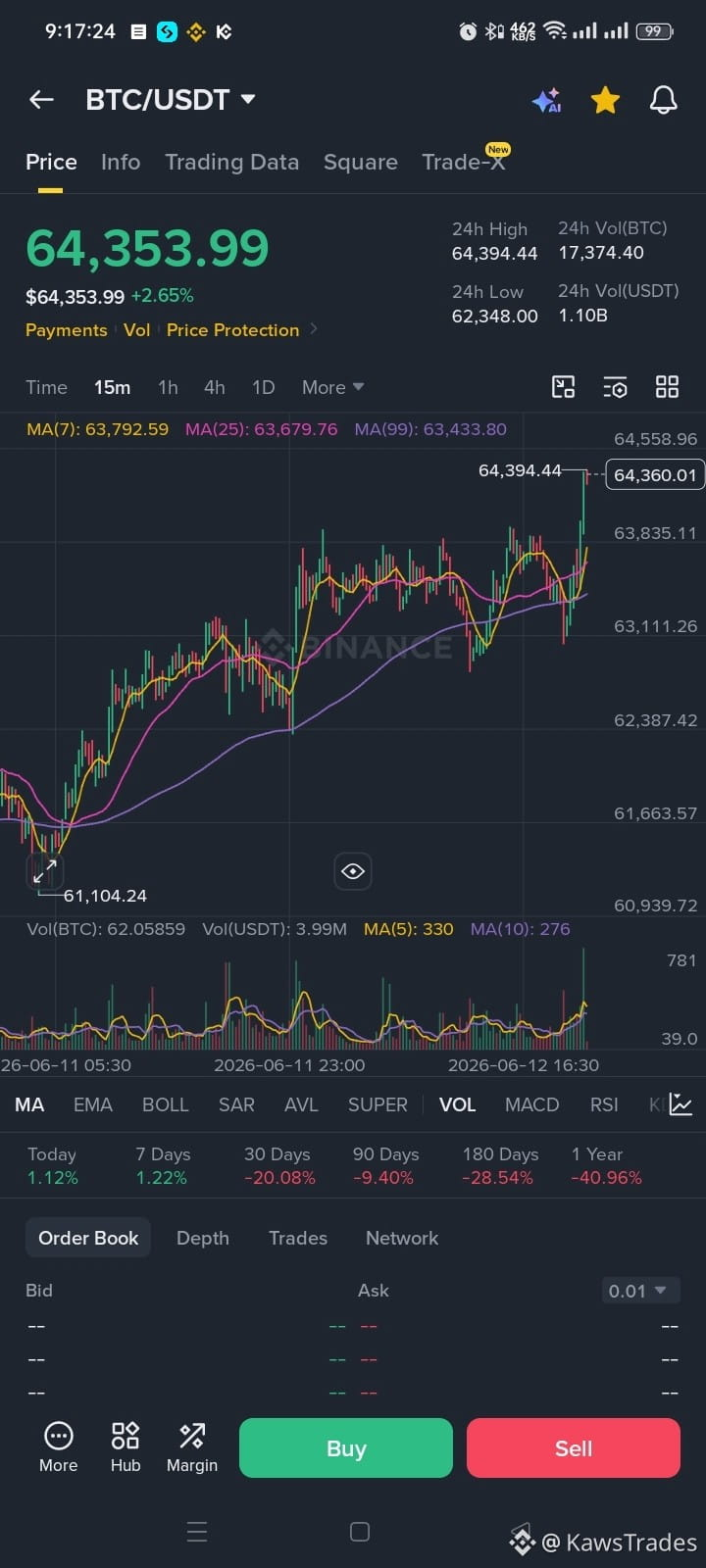
Task: Tap the 64,360.01 current price label
Action: [x=654, y=475]
